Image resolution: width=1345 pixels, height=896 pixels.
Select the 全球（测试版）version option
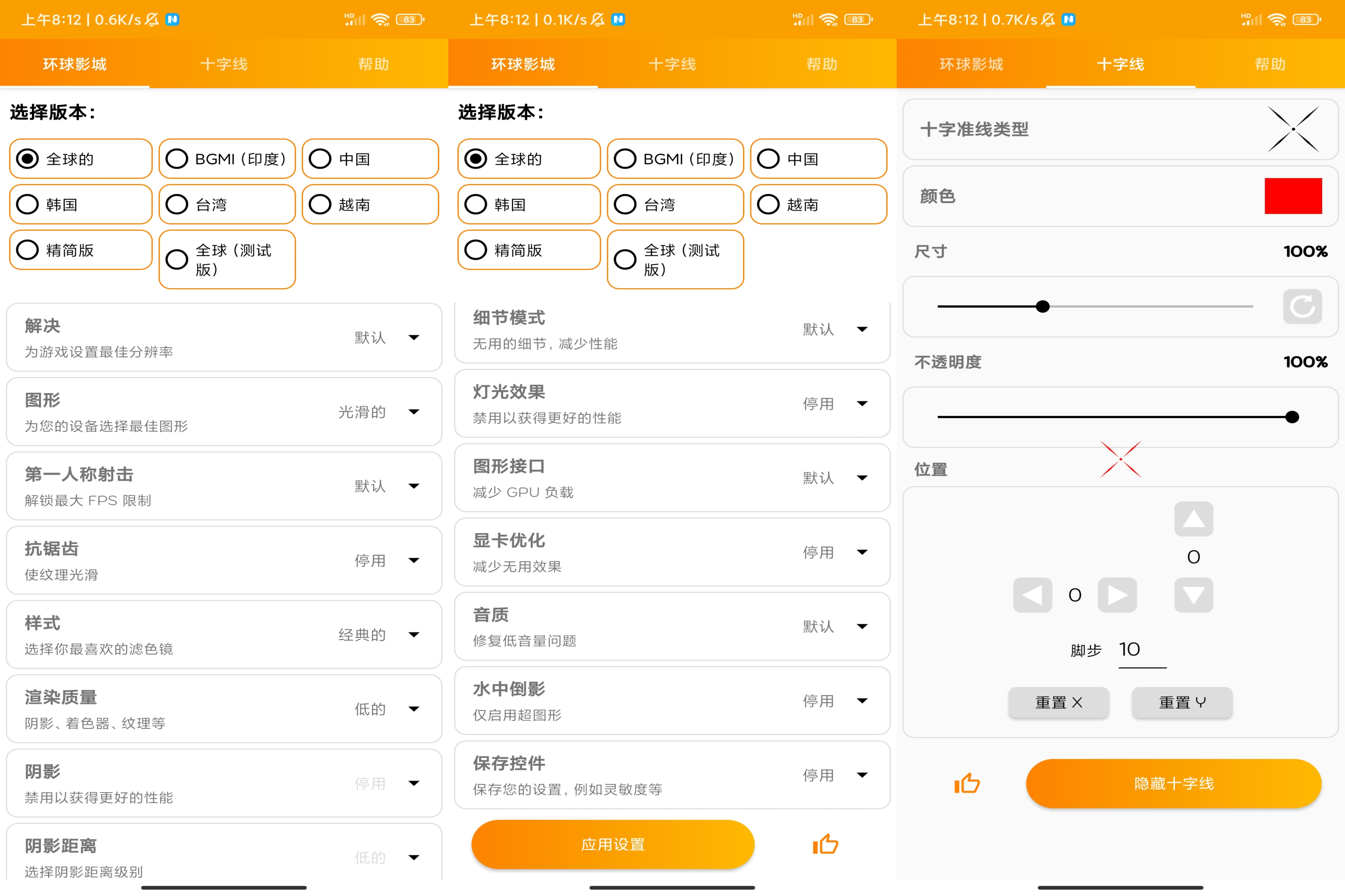coord(227,259)
